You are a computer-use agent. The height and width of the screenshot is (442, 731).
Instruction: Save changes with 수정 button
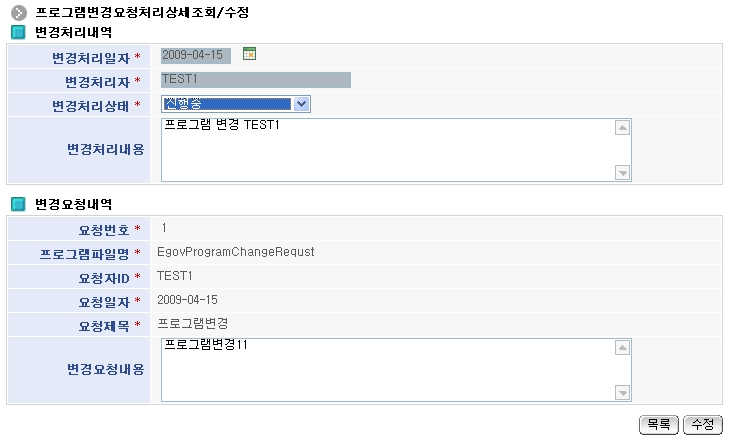click(702, 424)
